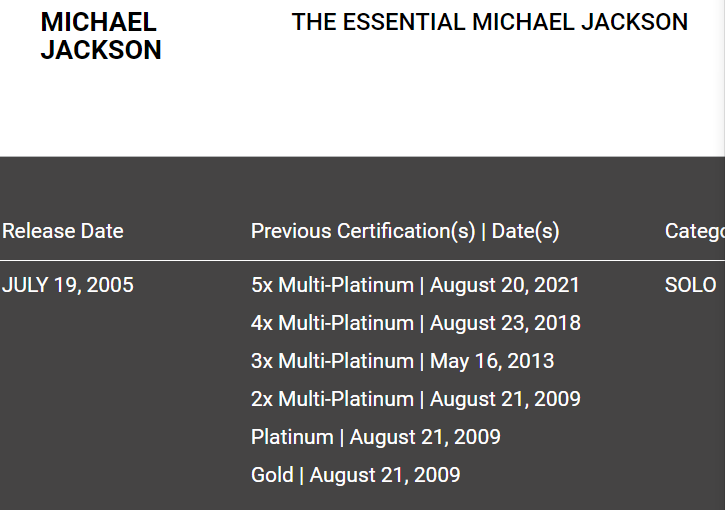This screenshot has height=510, width=725.
Task: Click the date beside 2x Multi-Platinum
Action: tap(505, 399)
